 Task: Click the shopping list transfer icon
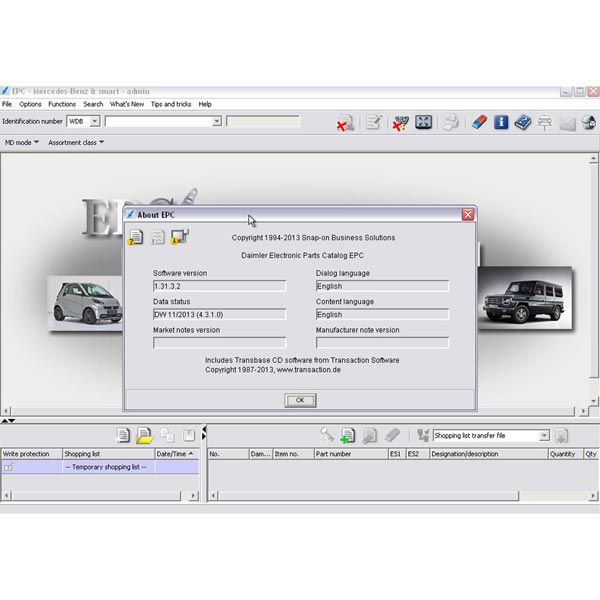point(423,435)
